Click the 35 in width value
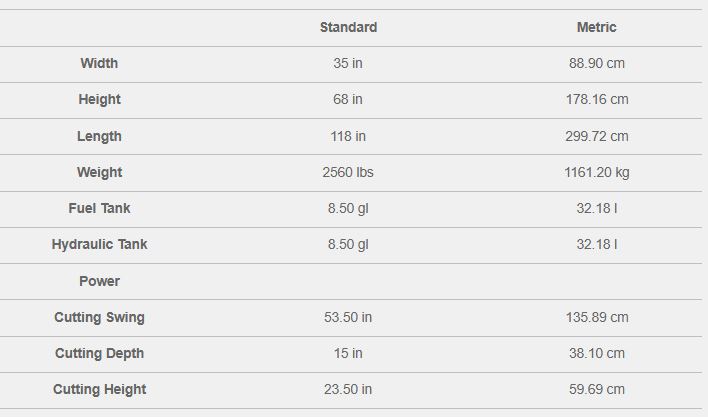The height and width of the screenshot is (417, 708). coord(348,63)
